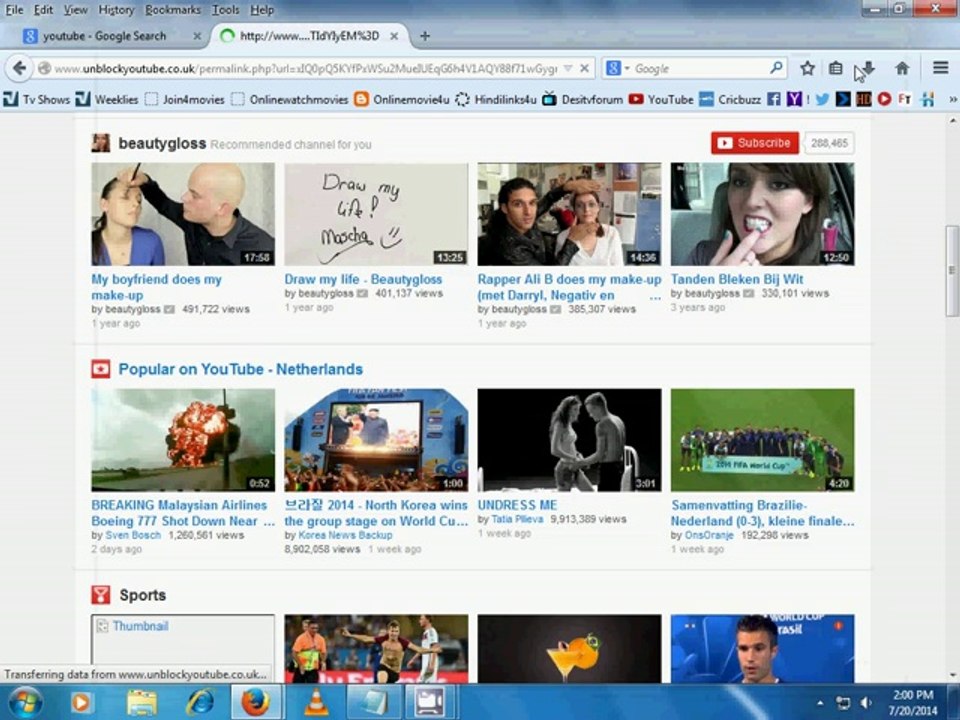960x720 pixels.
Task: Show hidden tray icons arrow
Action: coord(820,703)
